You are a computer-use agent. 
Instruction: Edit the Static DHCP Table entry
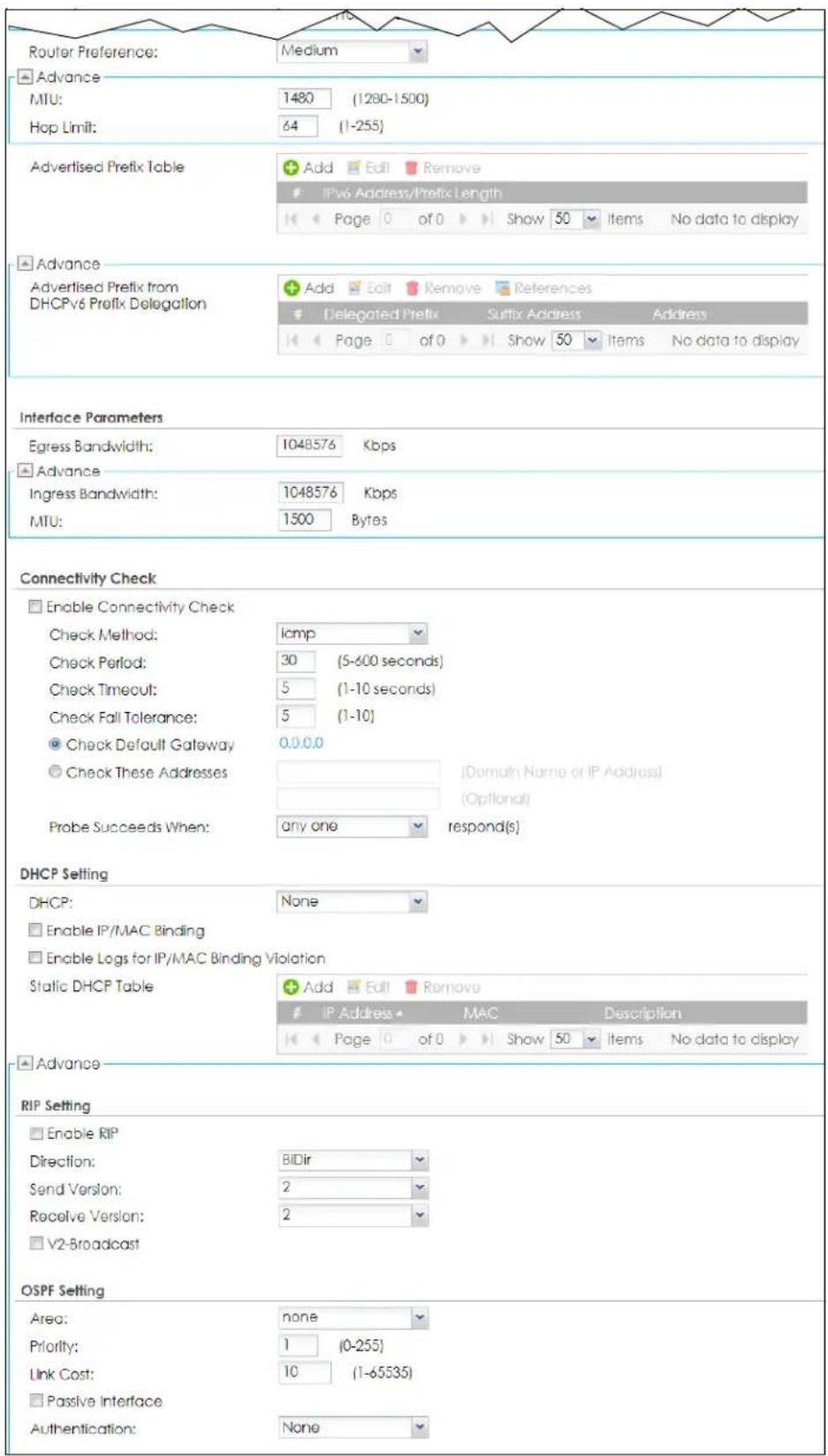pyautogui.click(x=368, y=988)
